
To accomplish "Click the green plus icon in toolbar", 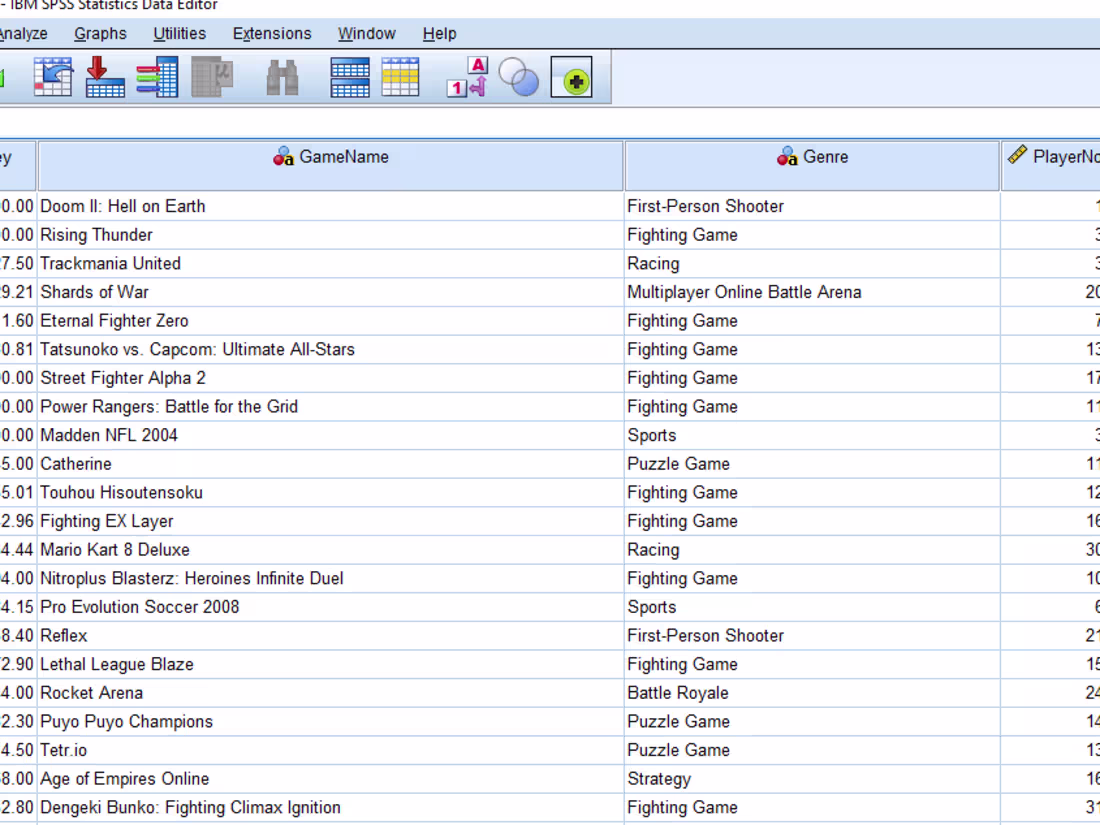I will (571, 77).
